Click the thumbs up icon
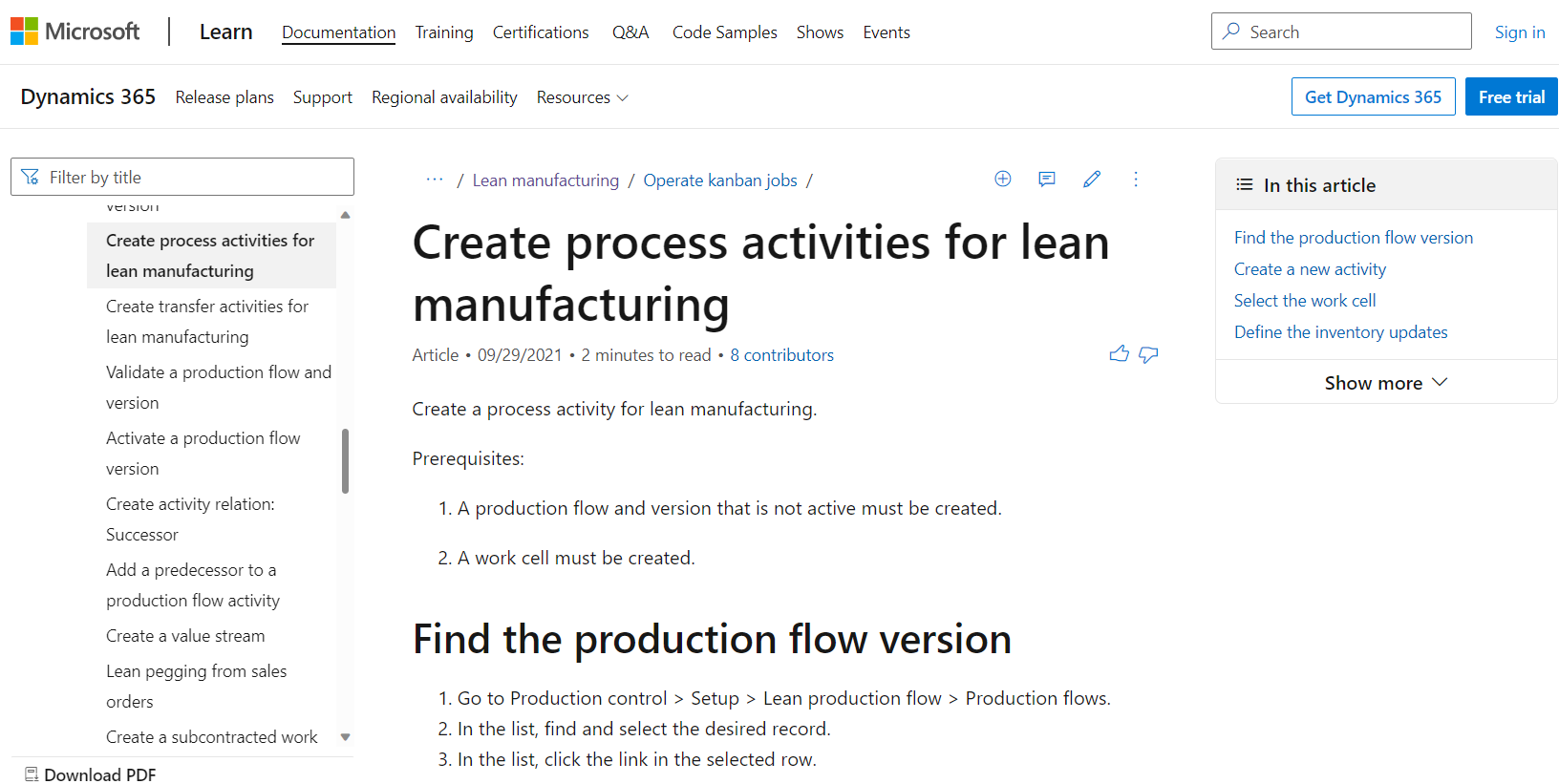 click(x=1119, y=354)
